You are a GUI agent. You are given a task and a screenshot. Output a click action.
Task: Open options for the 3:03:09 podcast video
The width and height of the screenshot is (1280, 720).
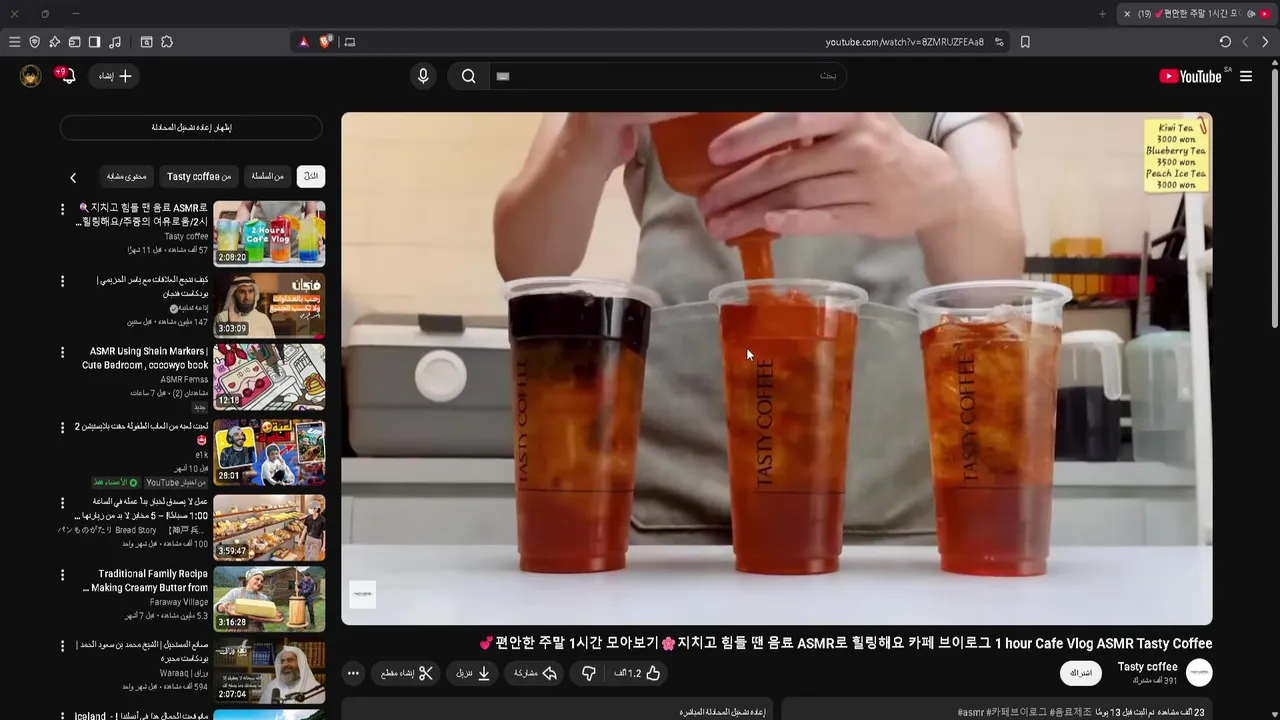point(62,281)
